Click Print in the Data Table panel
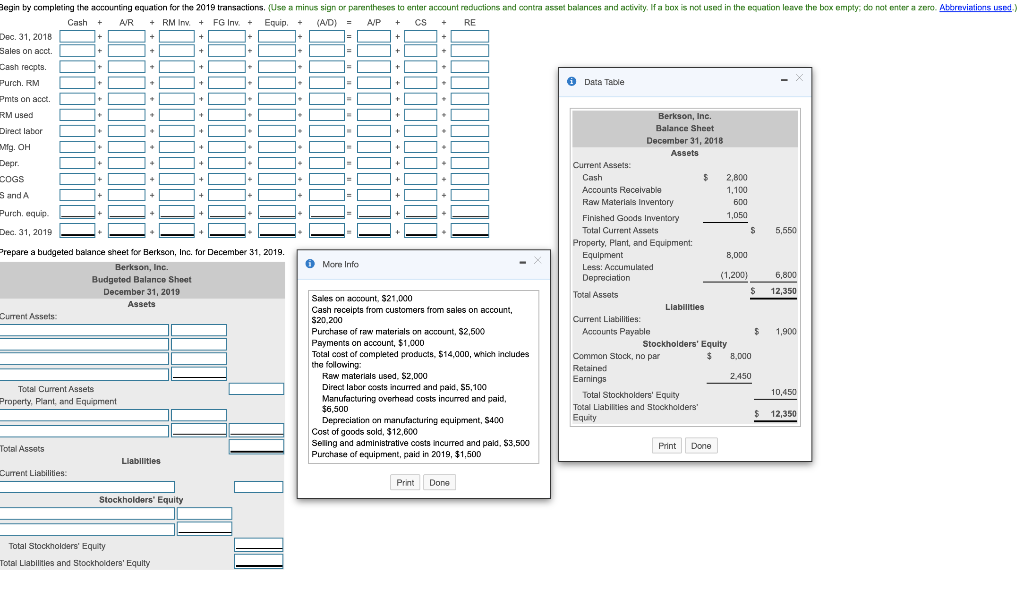 click(667, 445)
